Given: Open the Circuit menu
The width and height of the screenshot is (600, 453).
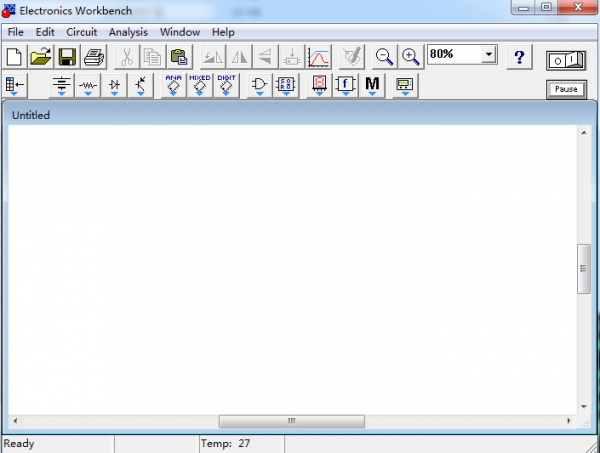Looking at the screenshot, I should [x=82, y=32].
